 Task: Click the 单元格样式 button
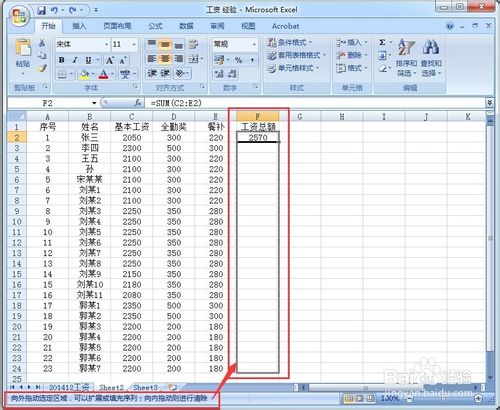293,68
